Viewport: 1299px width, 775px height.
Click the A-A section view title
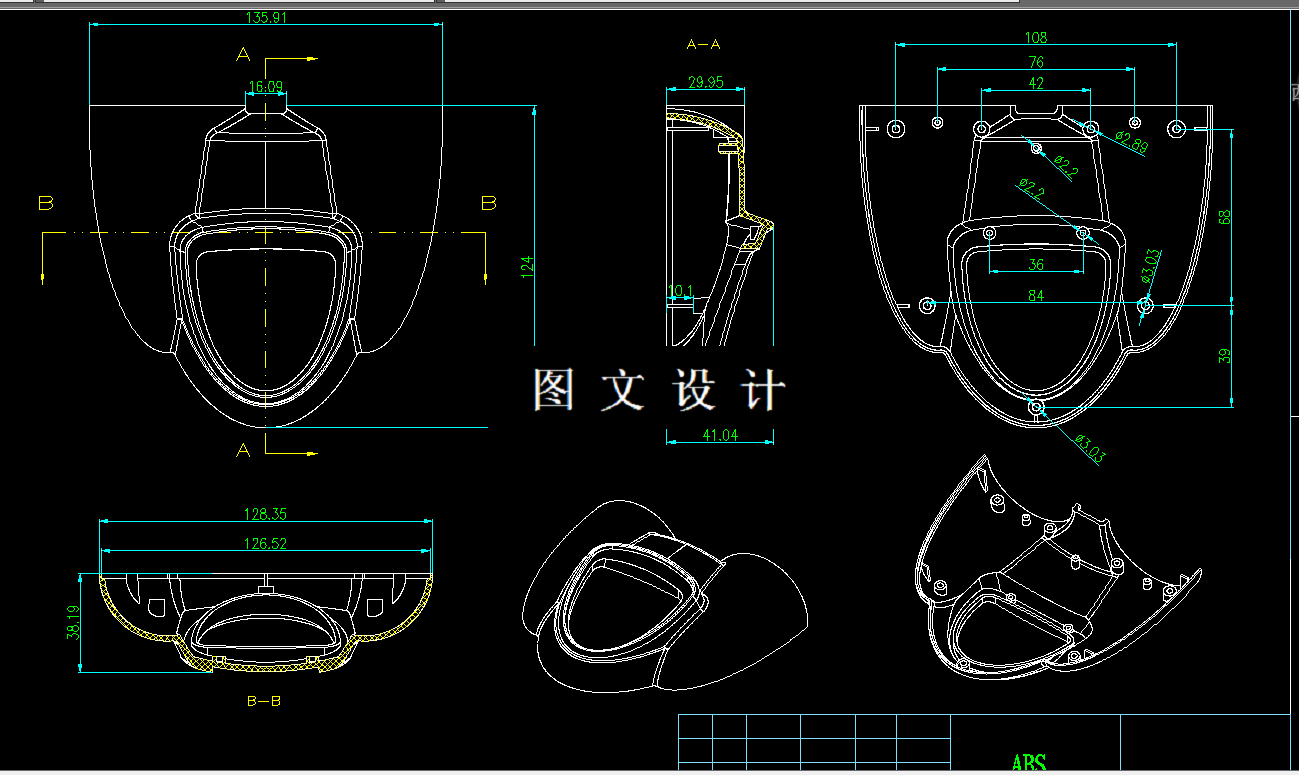704,44
